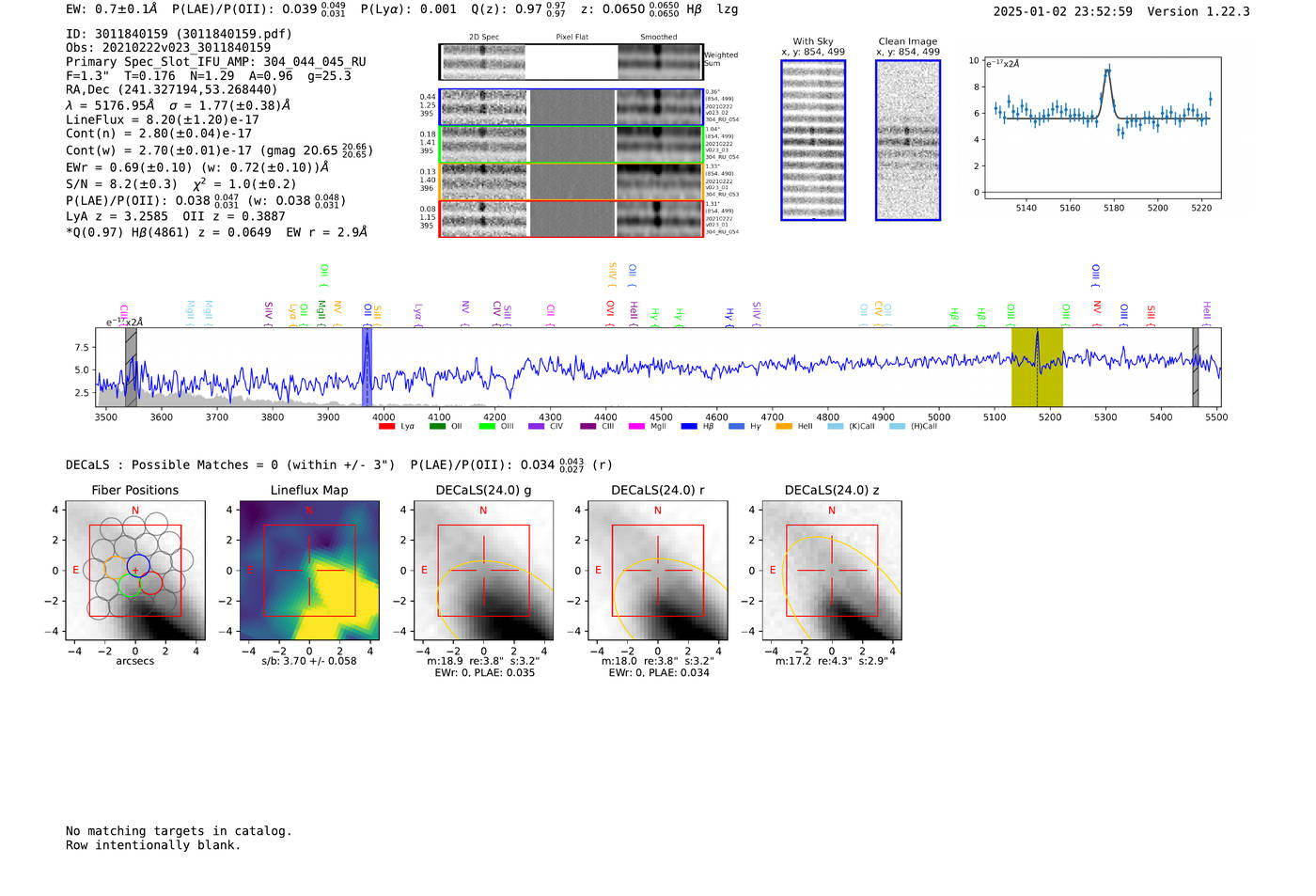Click 'EWr: 0, PLAE: 0.035' caption

point(484,673)
